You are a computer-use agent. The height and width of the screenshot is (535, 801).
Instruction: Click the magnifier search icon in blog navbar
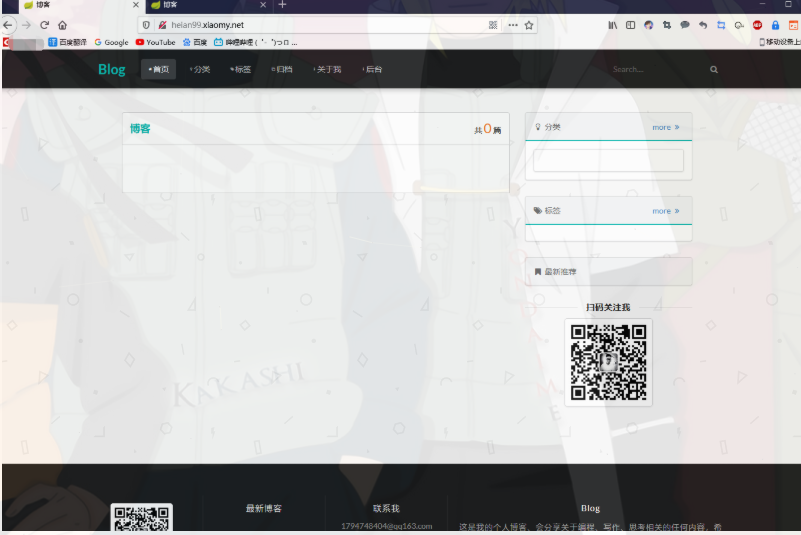pyautogui.click(x=714, y=69)
